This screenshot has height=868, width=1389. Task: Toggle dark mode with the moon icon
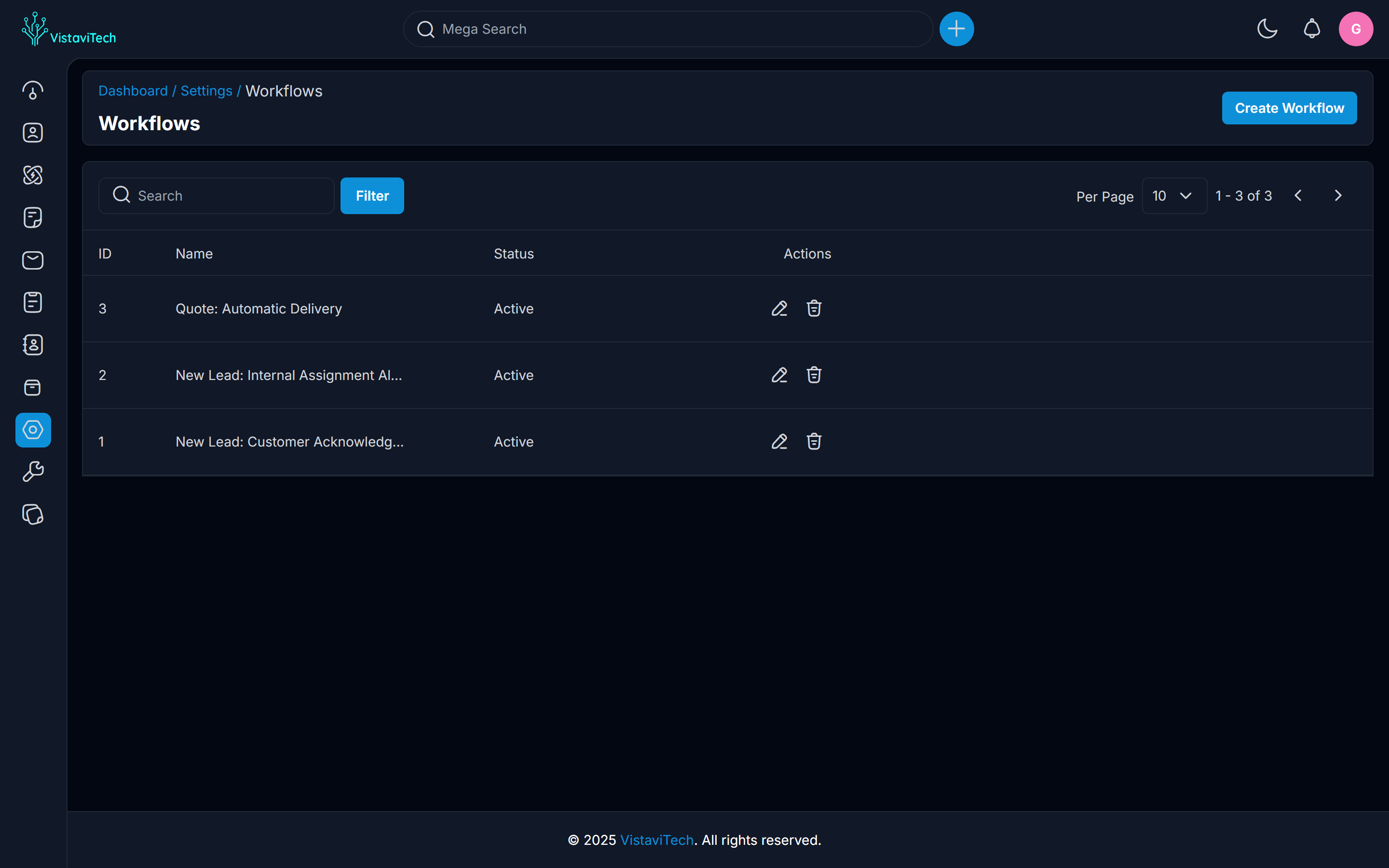click(x=1267, y=29)
